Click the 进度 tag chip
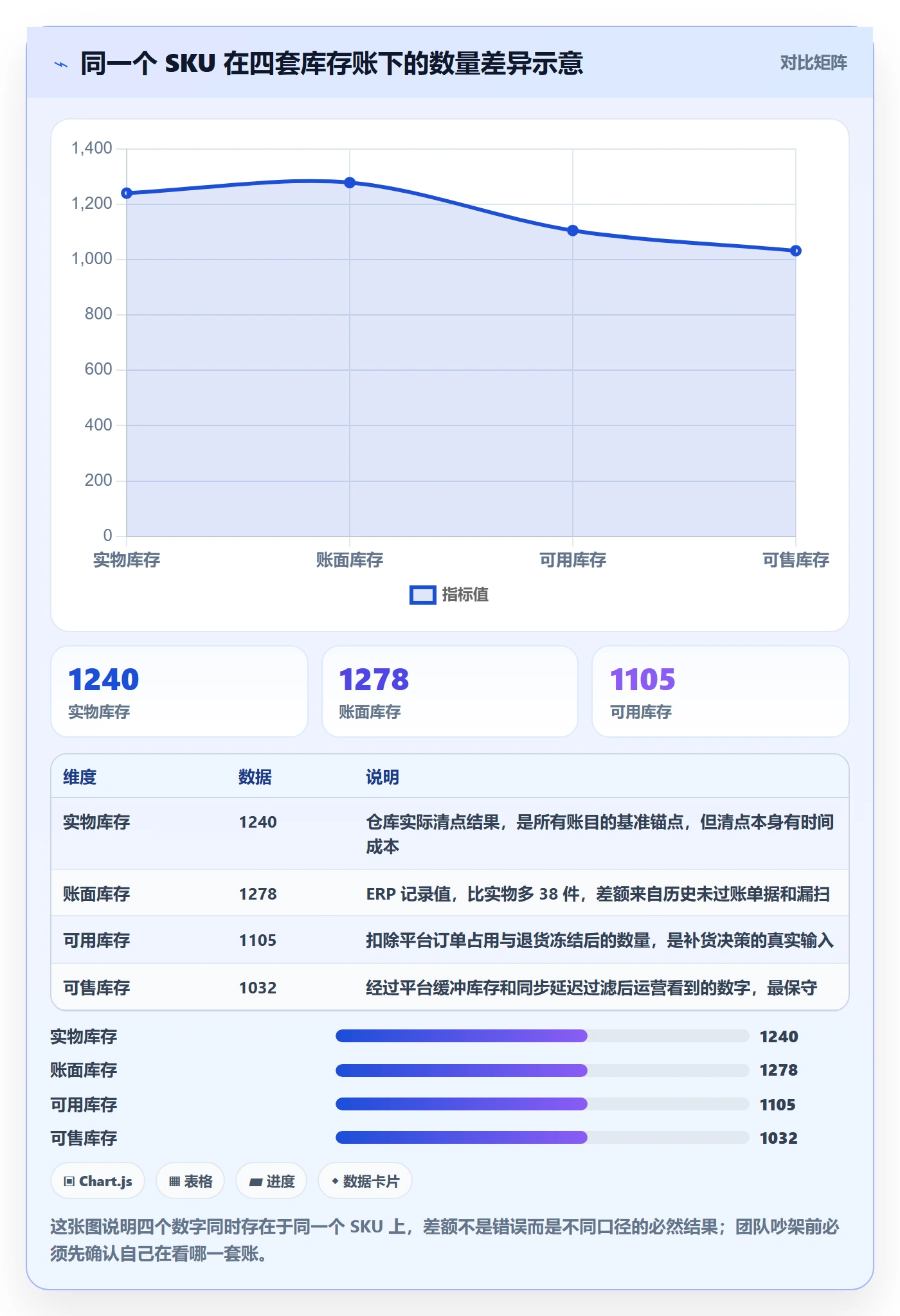The width and height of the screenshot is (900, 1316). pos(271,1181)
